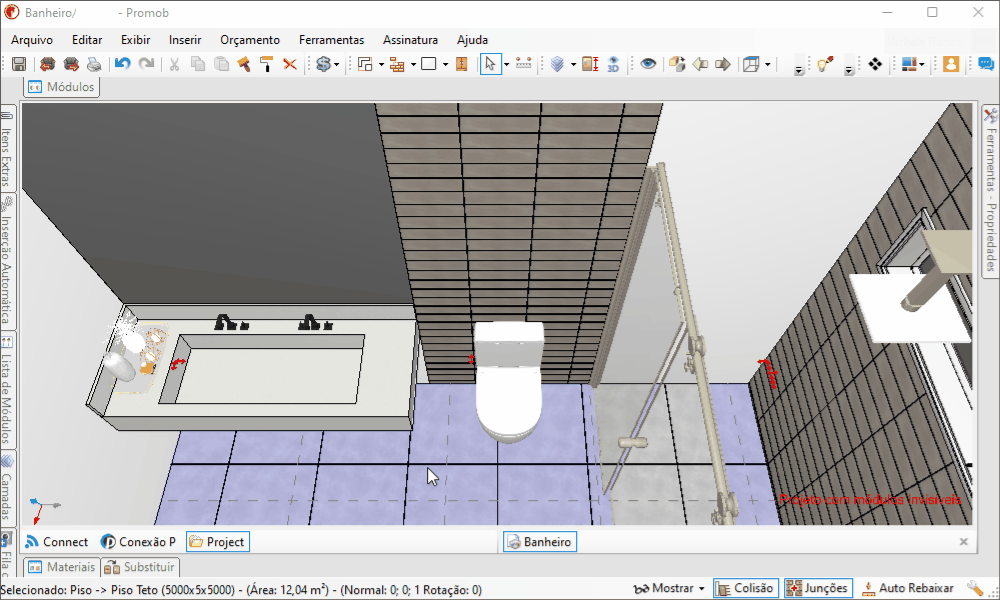Viewport: 1000px width, 600px height.
Task: Switch to 3D view mode icon
Action: point(613,64)
